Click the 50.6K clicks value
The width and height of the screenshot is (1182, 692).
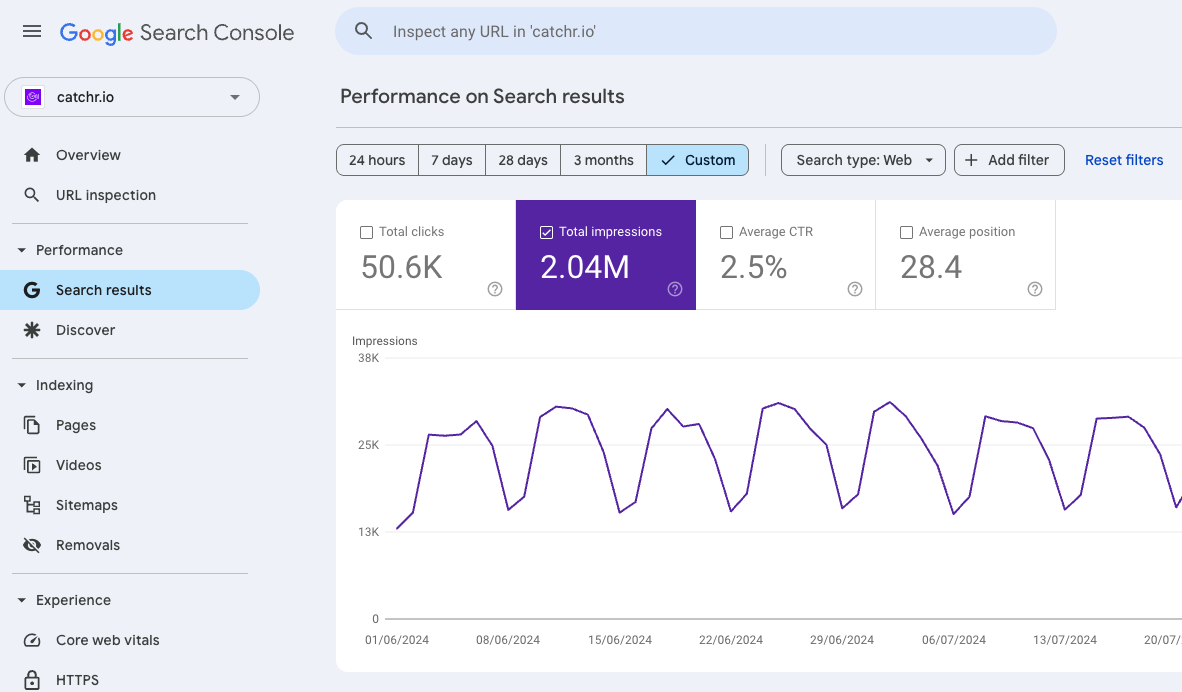click(401, 267)
